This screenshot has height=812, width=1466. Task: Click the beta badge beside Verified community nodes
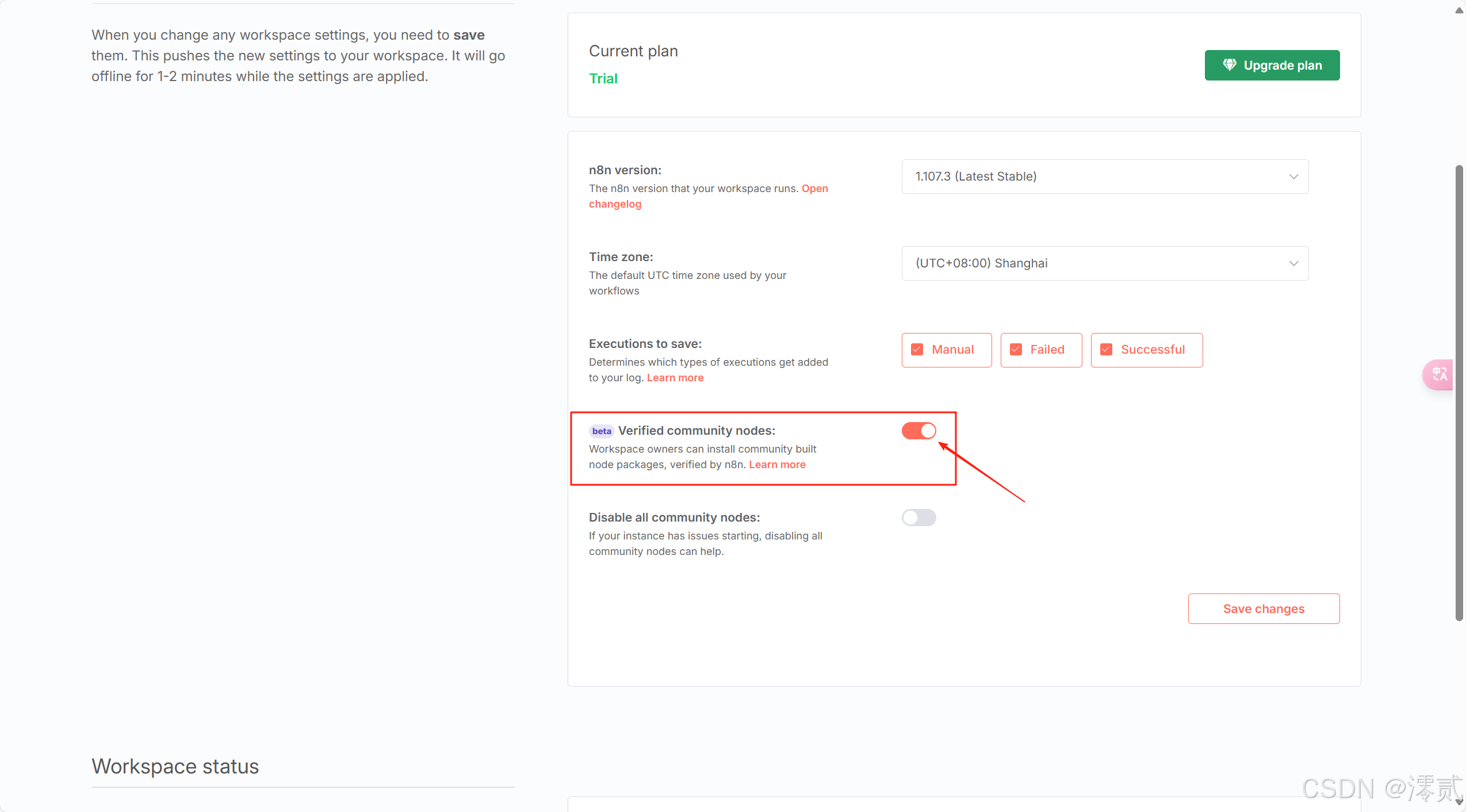click(601, 431)
